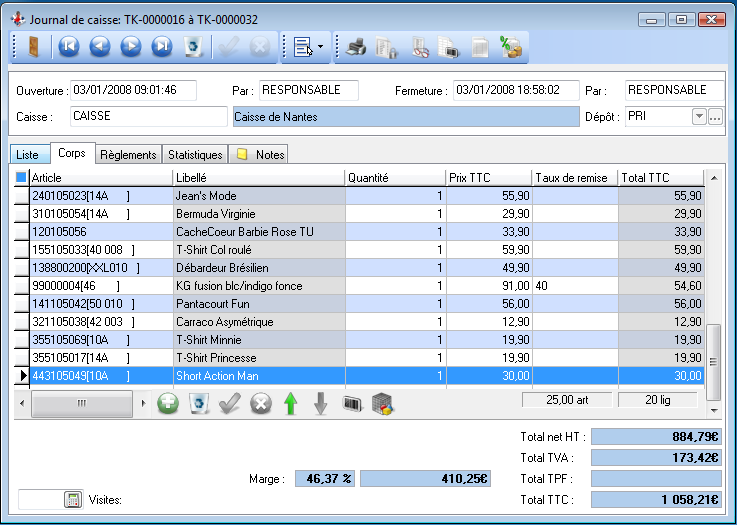Go to the first record
Screen dimensions: 737x525
pos(69,47)
